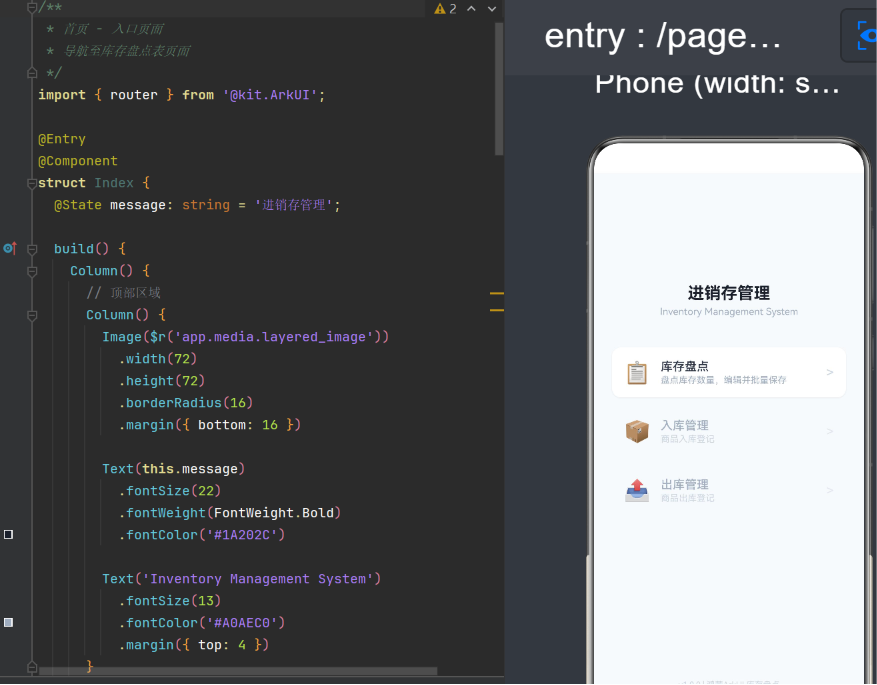The width and height of the screenshot is (877, 685).
Task: Click the '@kit.ArkUI' string in import line
Action: (270, 95)
